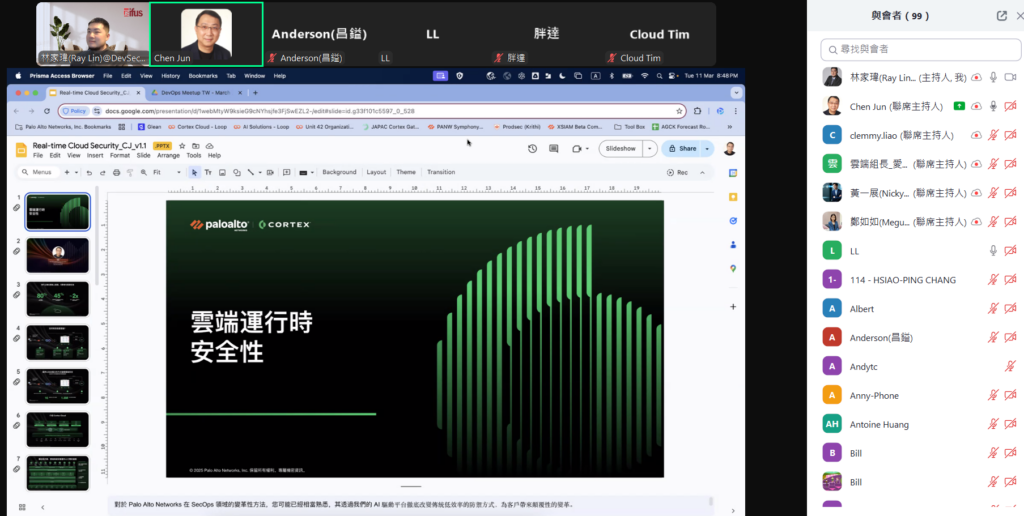
Task: Click the Google Slides home logo
Action: tap(21, 149)
